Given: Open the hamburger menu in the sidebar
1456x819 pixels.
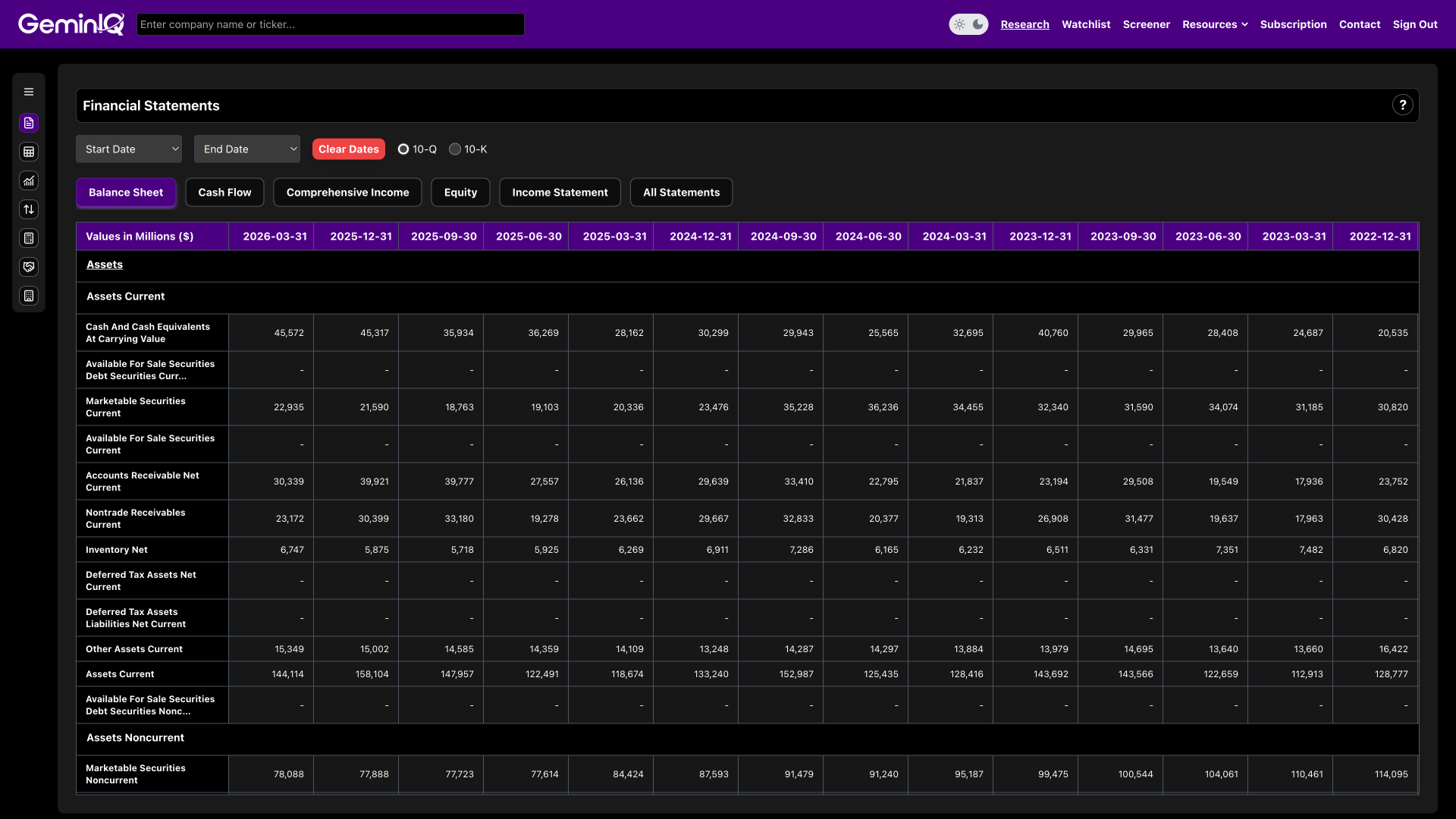Looking at the screenshot, I should click(29, 92).
